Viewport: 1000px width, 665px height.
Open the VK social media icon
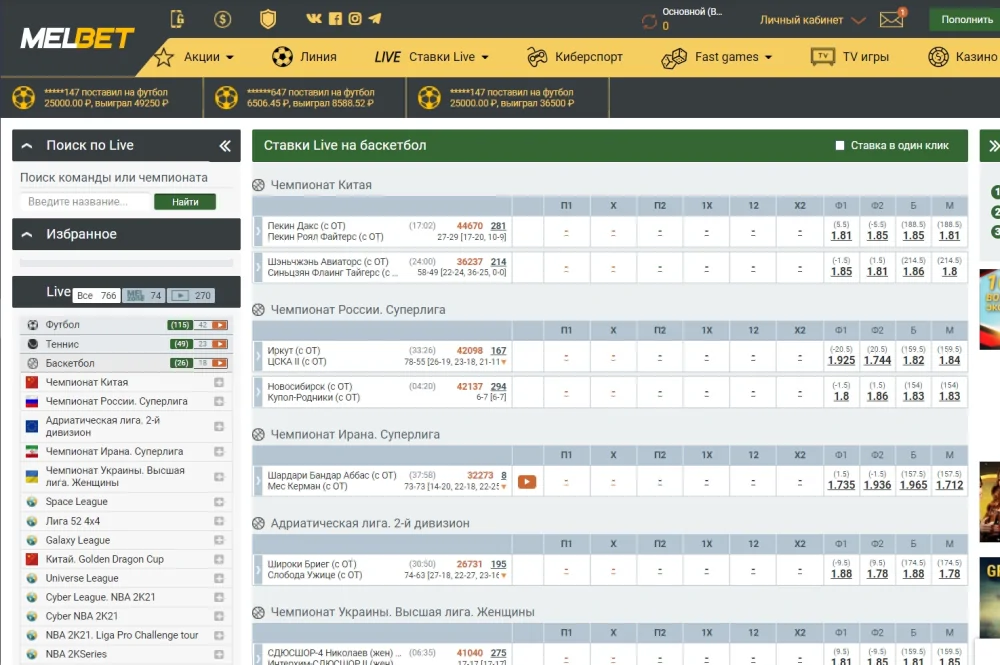click(x=314, y=19)
